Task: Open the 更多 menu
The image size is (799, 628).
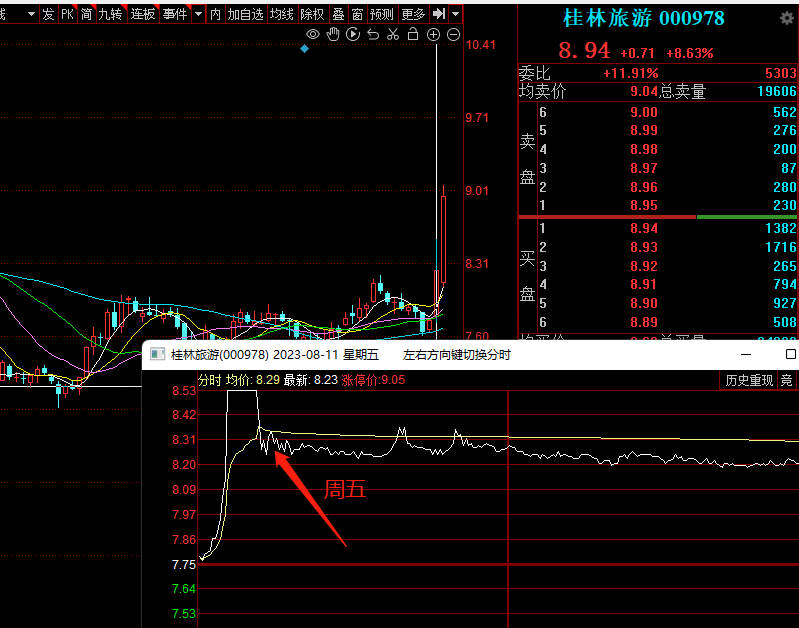Action: pyautogui.click(x=412, y=14)
